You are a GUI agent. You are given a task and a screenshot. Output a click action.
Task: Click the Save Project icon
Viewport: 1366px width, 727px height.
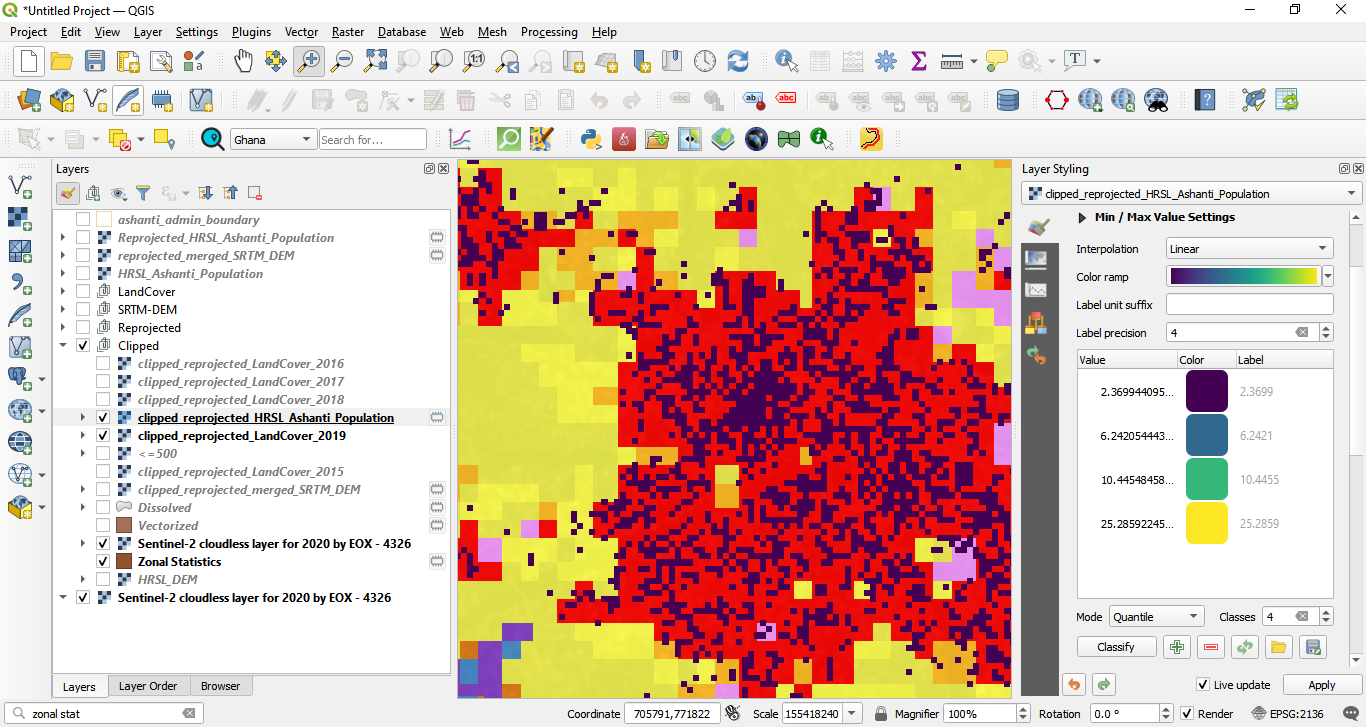[95, 61]
